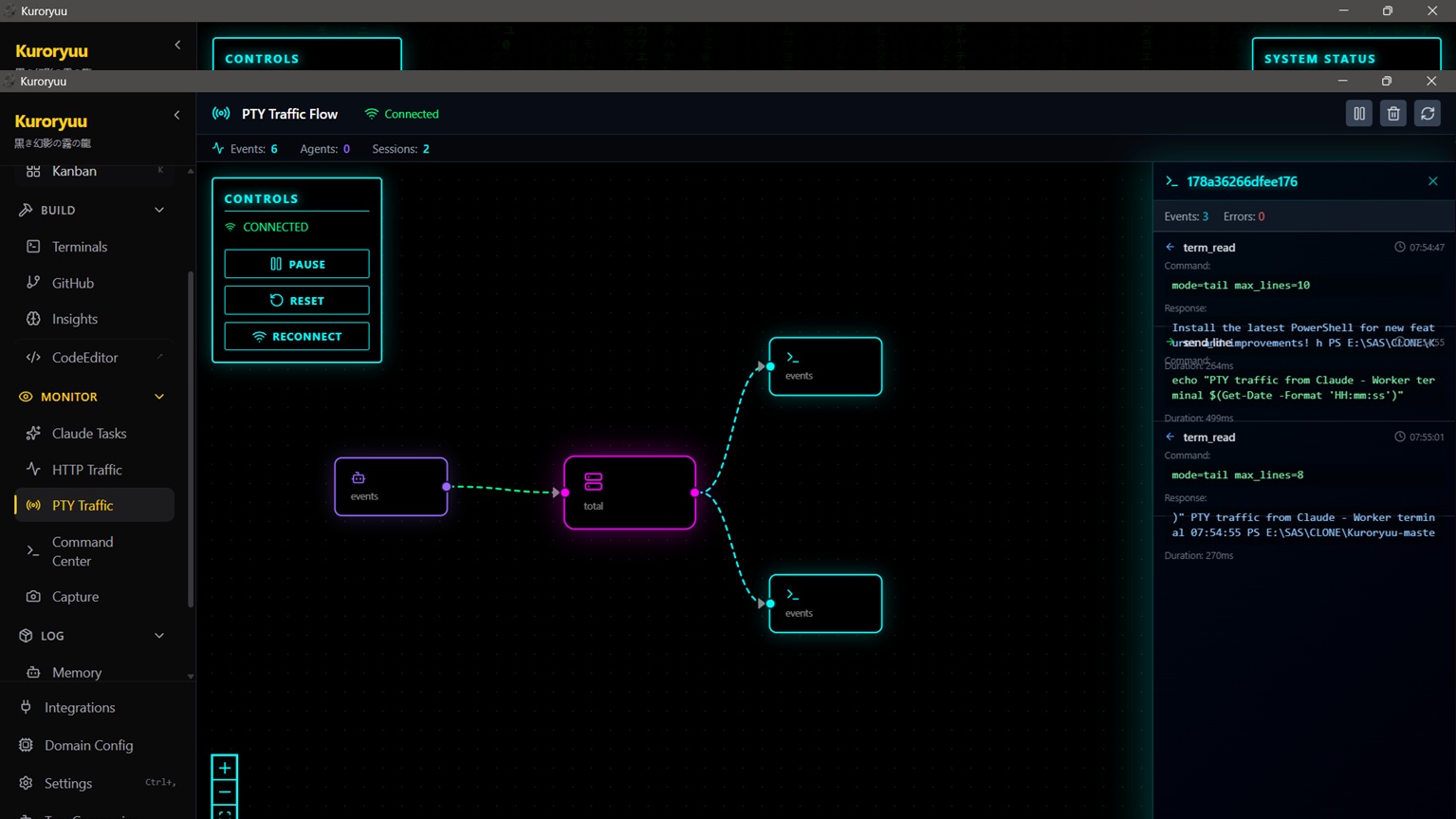Screen dimensions: 1456x819
Task: Open Claude Tasks in sidebar
Action: 88,434
